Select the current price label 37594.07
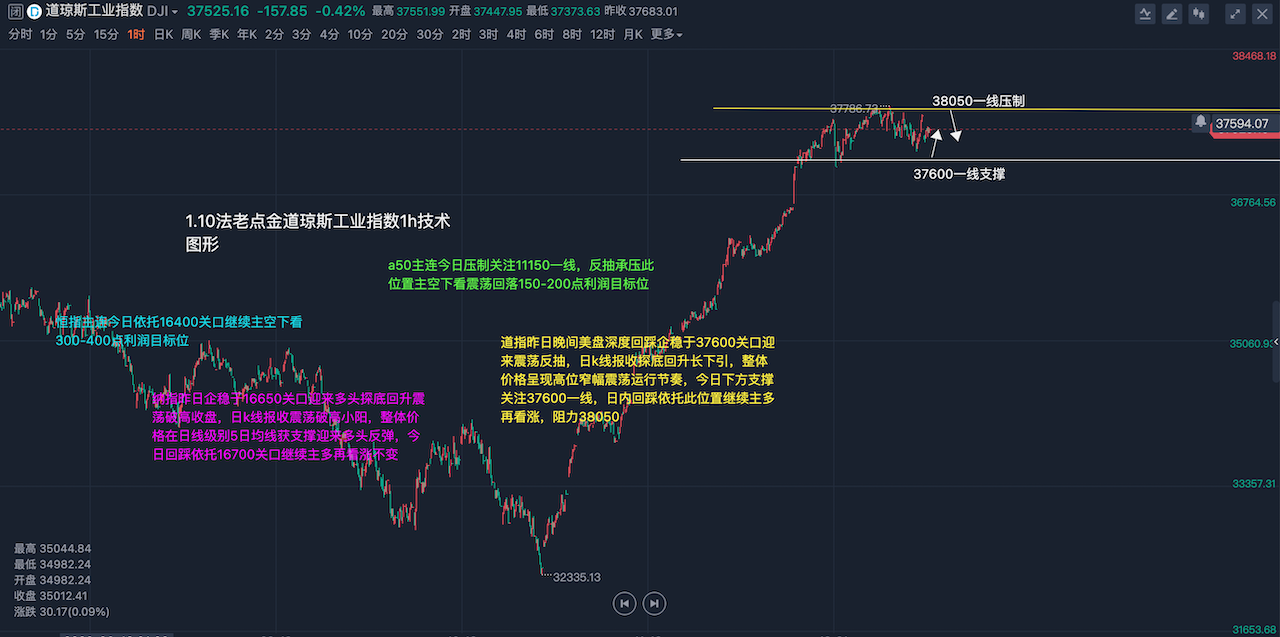 click(1243, 124)
